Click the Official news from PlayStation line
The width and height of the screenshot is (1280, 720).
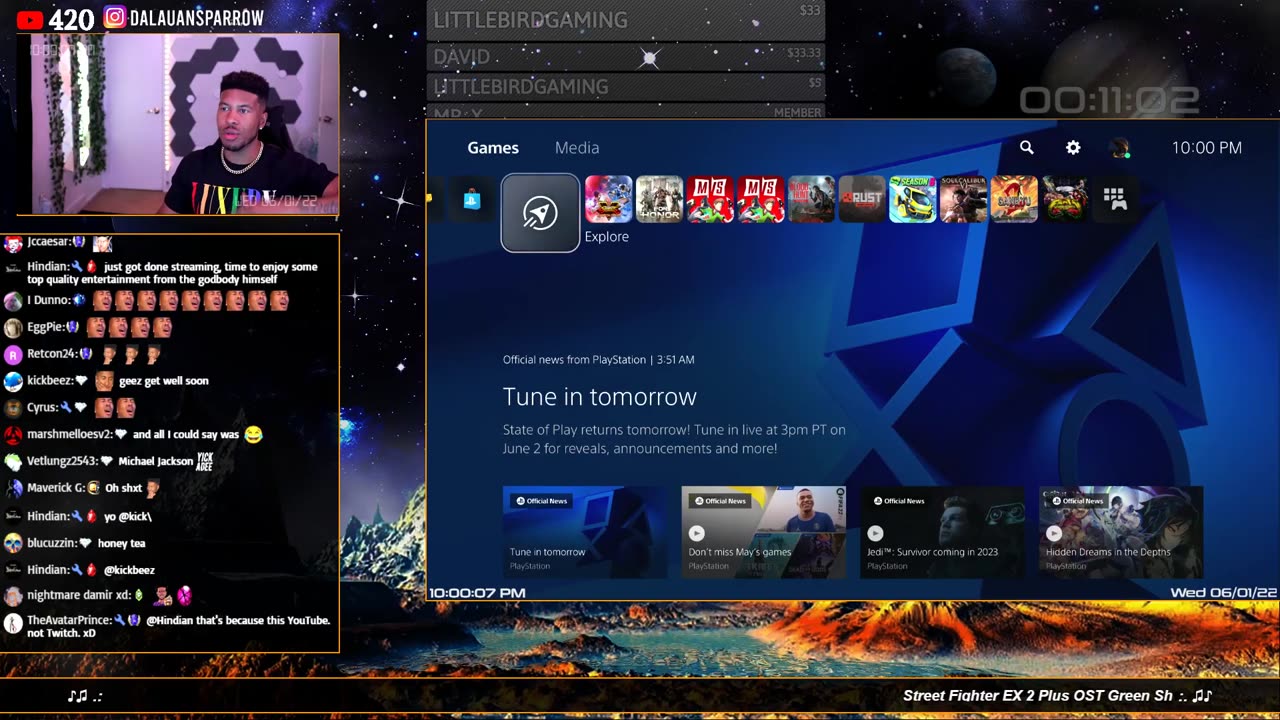click(598, 359)
